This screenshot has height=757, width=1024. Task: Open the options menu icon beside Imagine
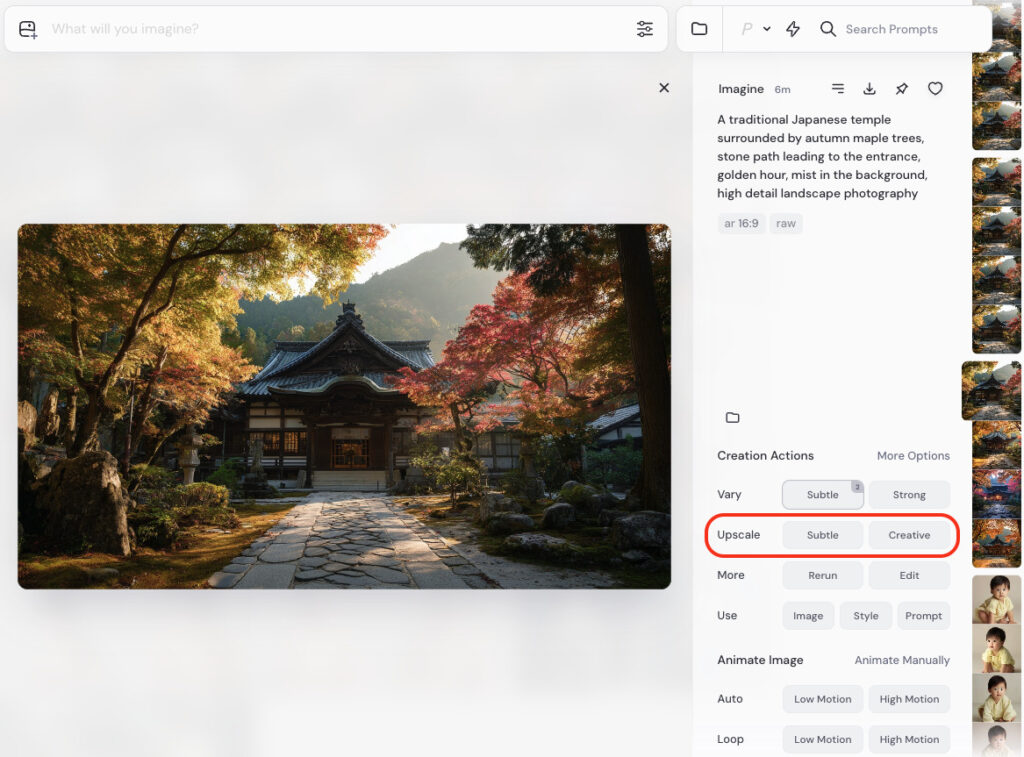838,89
